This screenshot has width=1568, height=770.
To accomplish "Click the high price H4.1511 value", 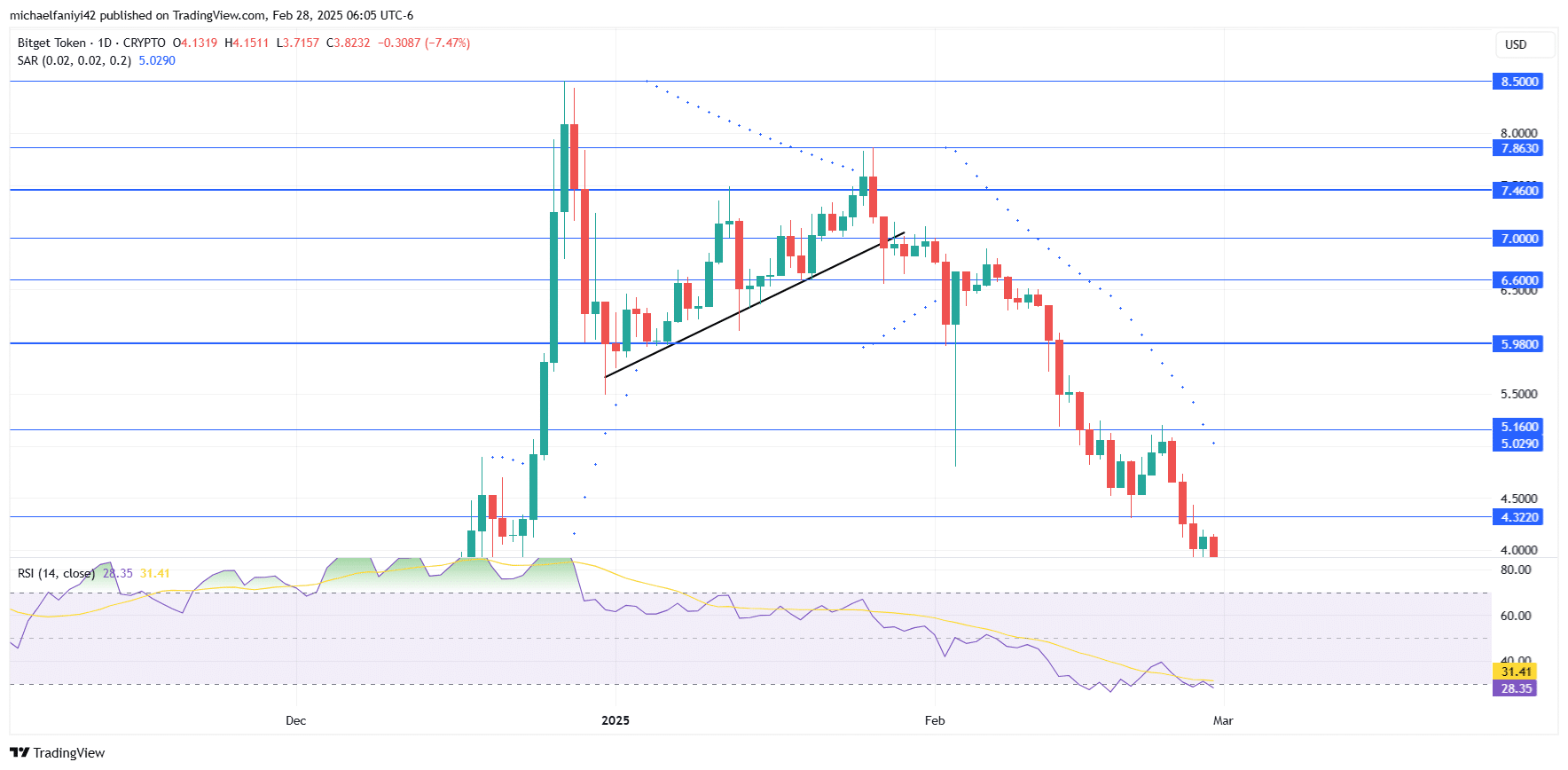I will pos(247,43).
